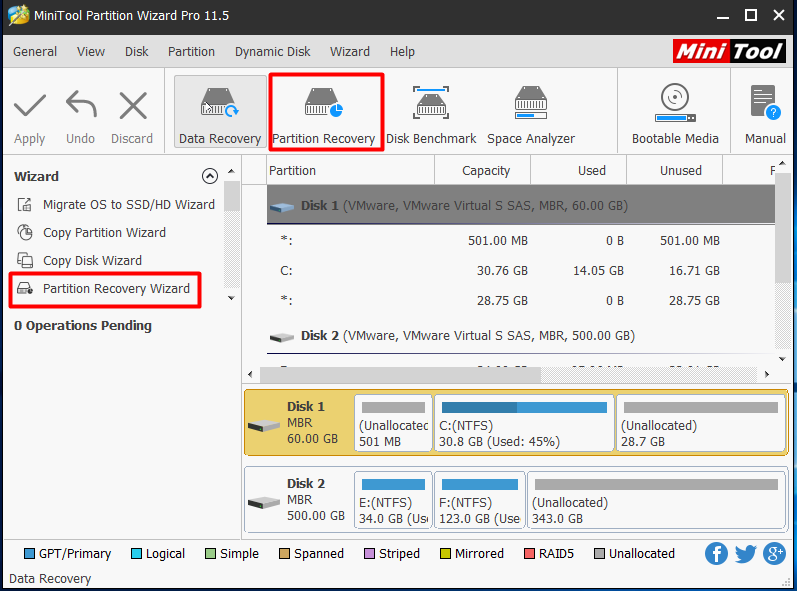Viewport: 797px width, 591px height.
Task: Open the Twitter share icon
Action: tap(745, 554)
